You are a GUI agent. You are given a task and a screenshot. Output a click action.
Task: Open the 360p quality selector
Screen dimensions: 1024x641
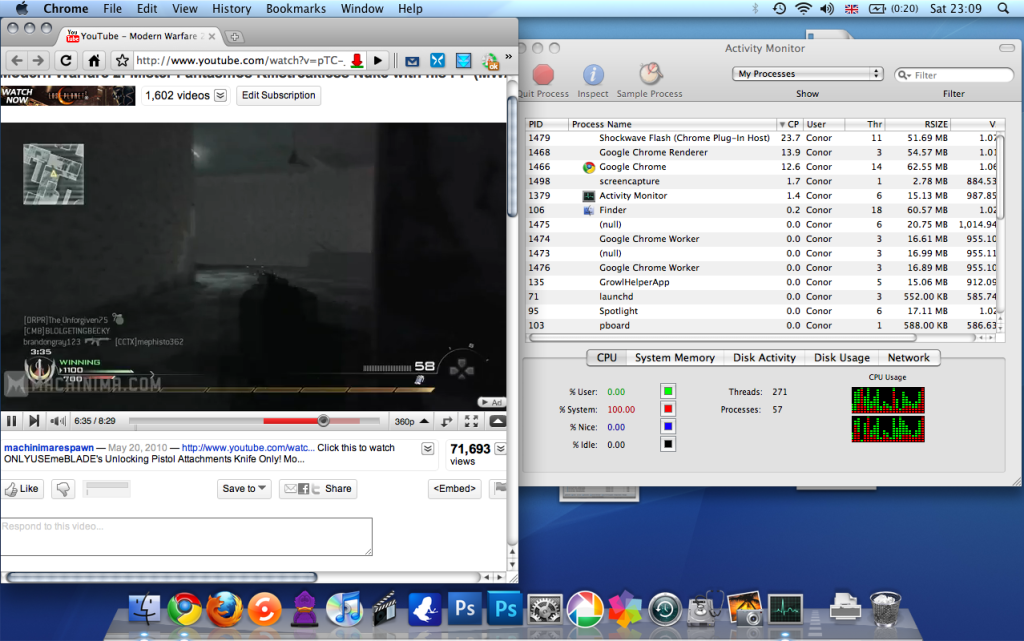point(411,421)
